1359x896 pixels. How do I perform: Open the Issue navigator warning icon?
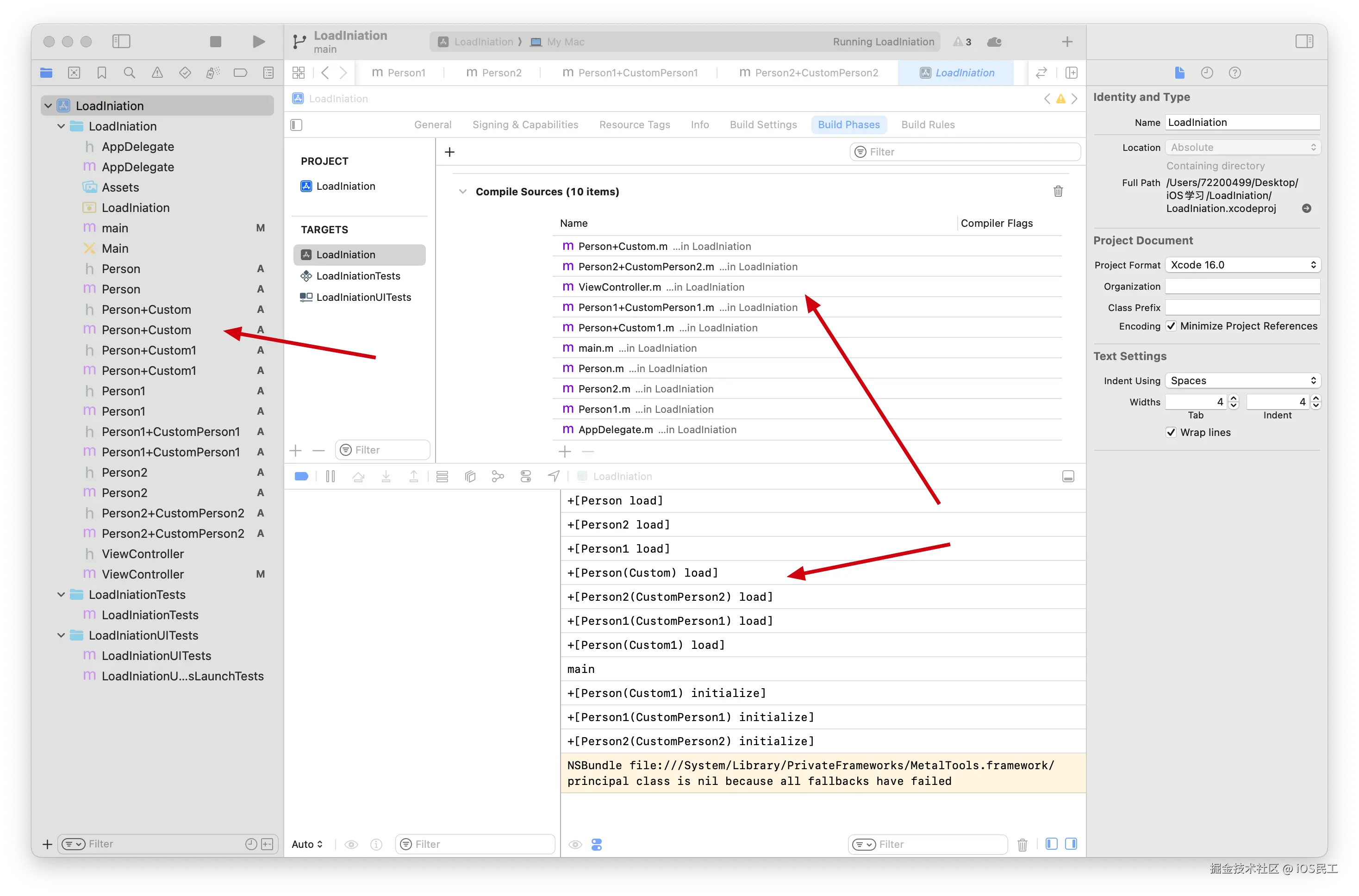[x=157, y=73]
